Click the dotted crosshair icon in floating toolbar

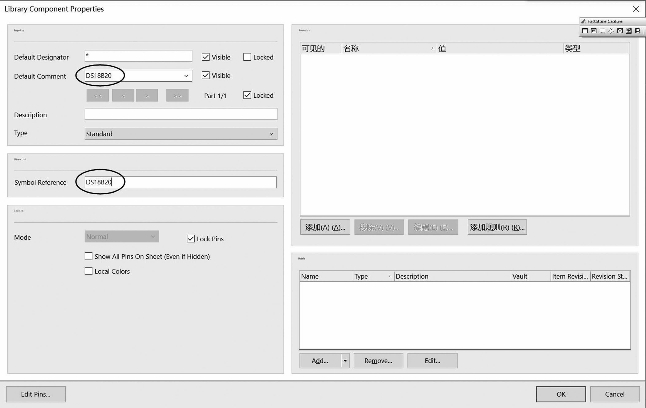(x=611, y=31)
